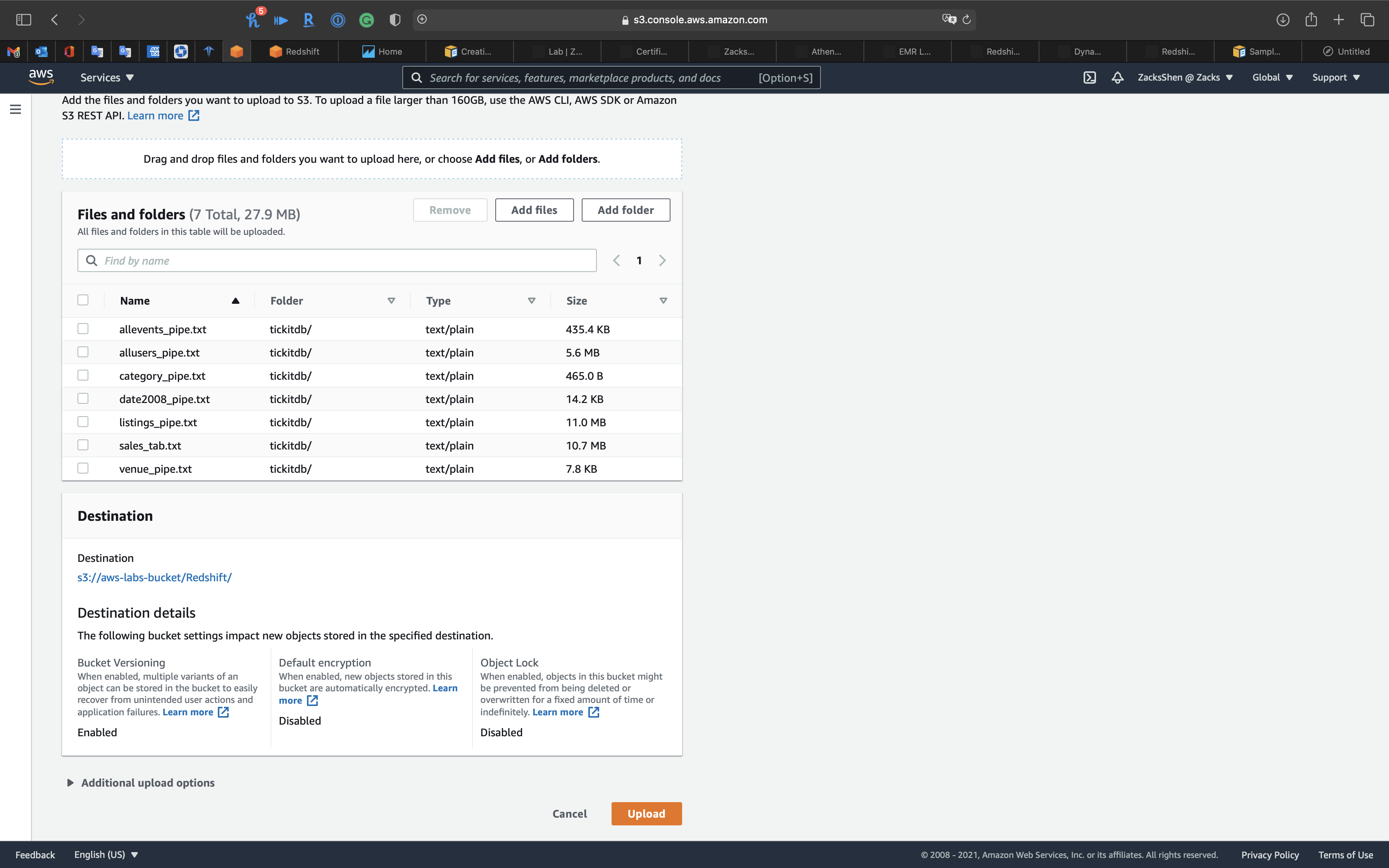
Task: Open the s3://aws-labs-bucket/Redshift/ destination link
Action: point(154,577)
